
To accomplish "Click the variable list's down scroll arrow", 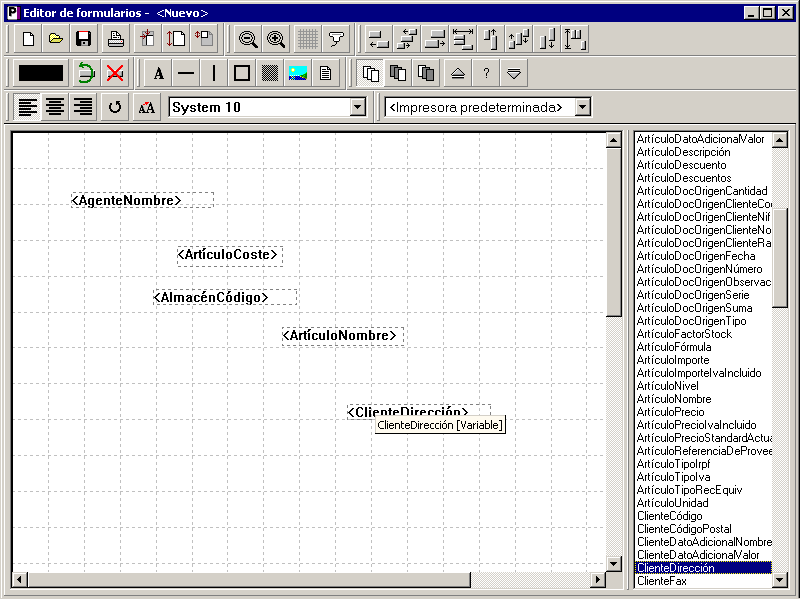I will tap(780, 580).
